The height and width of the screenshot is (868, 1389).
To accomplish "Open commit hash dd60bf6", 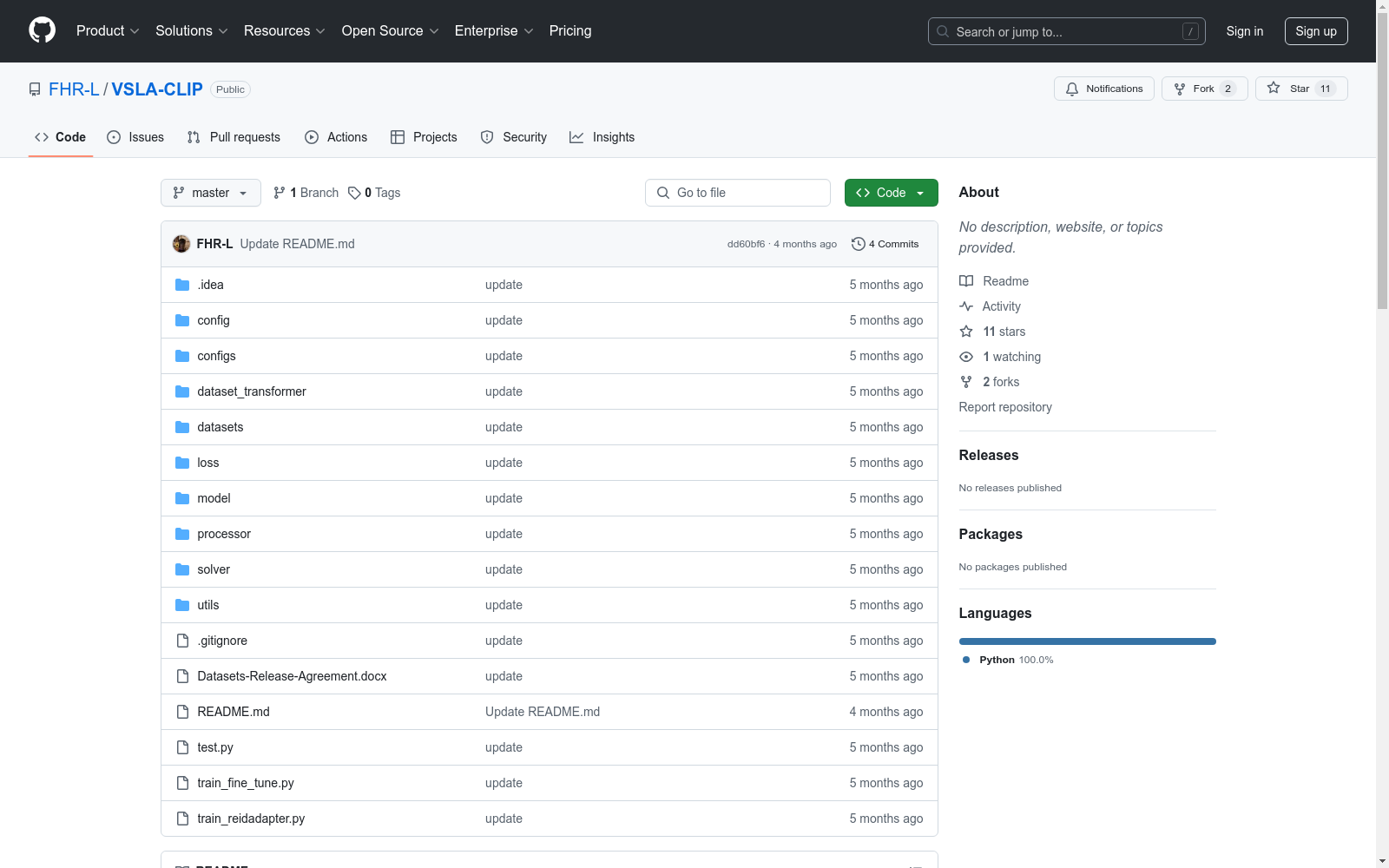I will (x=747, y=244).
